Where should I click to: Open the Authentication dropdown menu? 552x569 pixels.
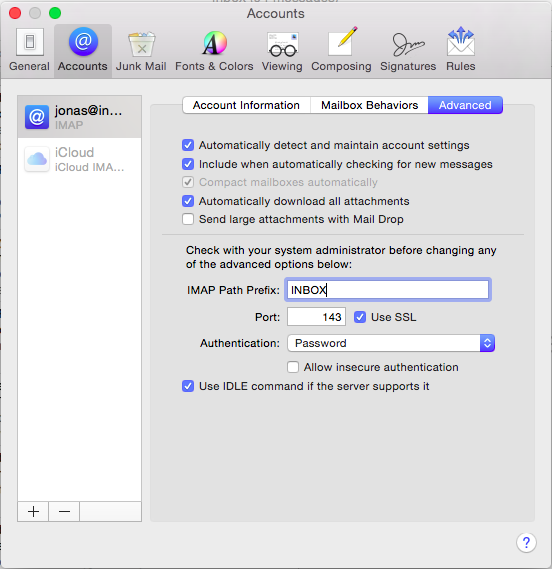pos(391,343)
